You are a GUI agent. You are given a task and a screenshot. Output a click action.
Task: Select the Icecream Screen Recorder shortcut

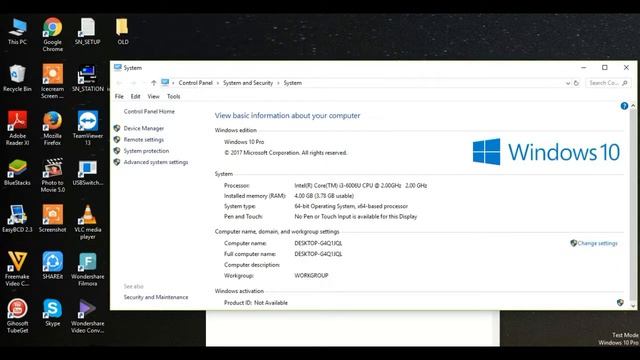(x=53, y=82)
